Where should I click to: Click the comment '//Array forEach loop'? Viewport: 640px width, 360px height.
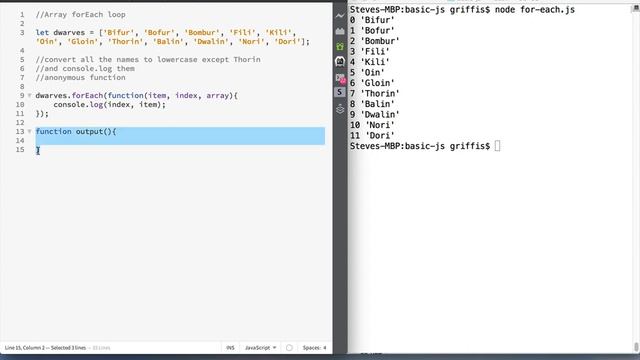tap(80, 14)
